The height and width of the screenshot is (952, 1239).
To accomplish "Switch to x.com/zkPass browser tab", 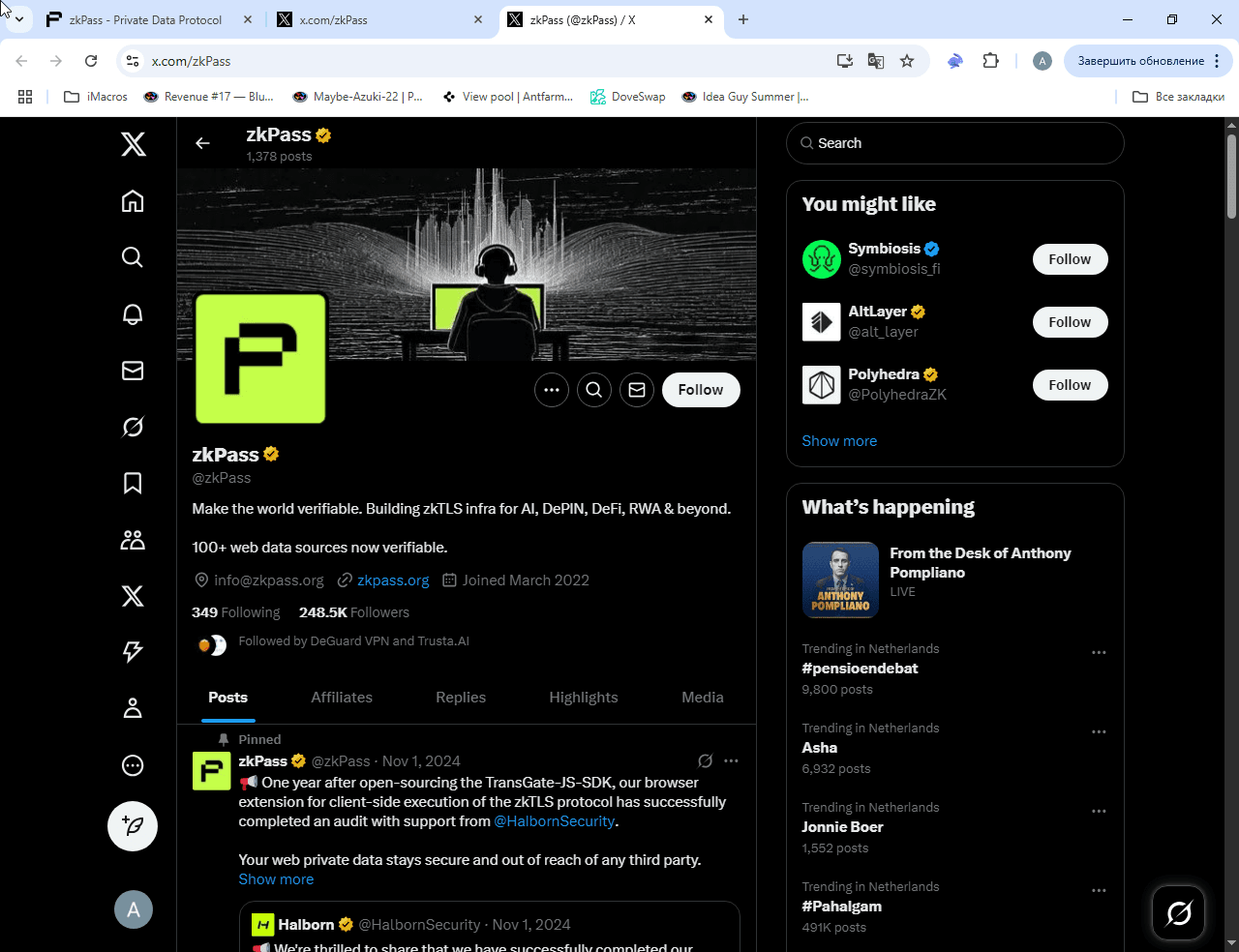I will pyautogui.click(x=379, y=19).
